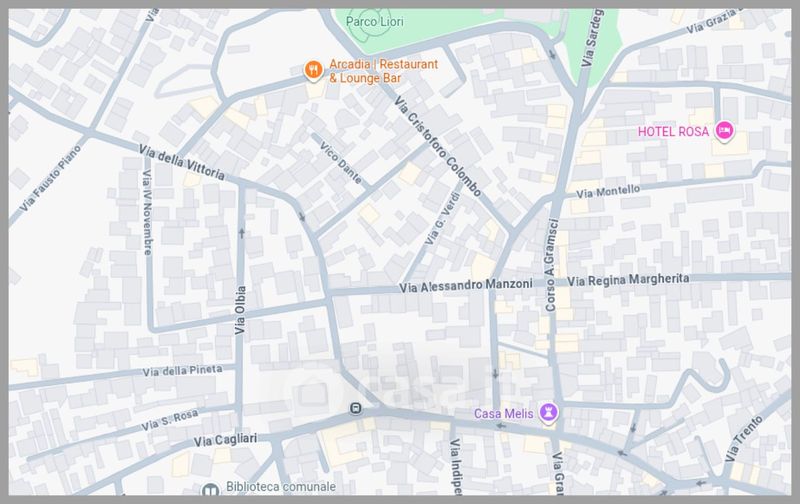The height and width of the screenshot is (504, 800).
Task: Select the pink Hotel Rosa bed icon
Action: coord(725,131)
